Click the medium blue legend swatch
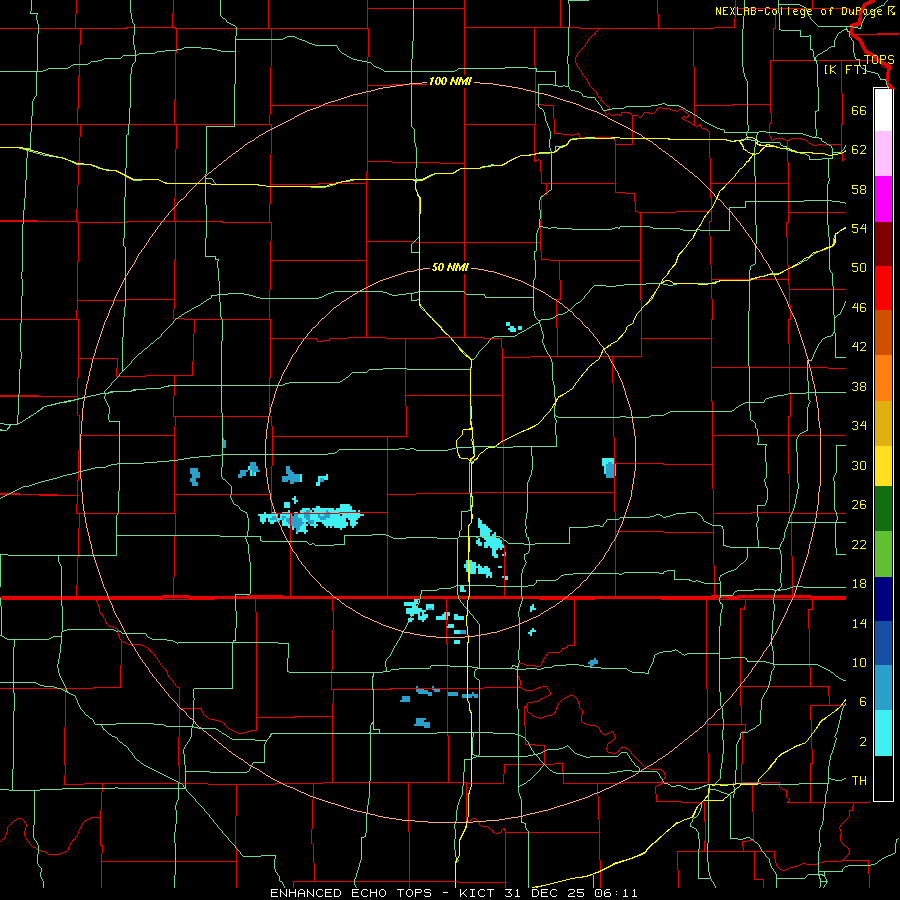 [883, 643]
